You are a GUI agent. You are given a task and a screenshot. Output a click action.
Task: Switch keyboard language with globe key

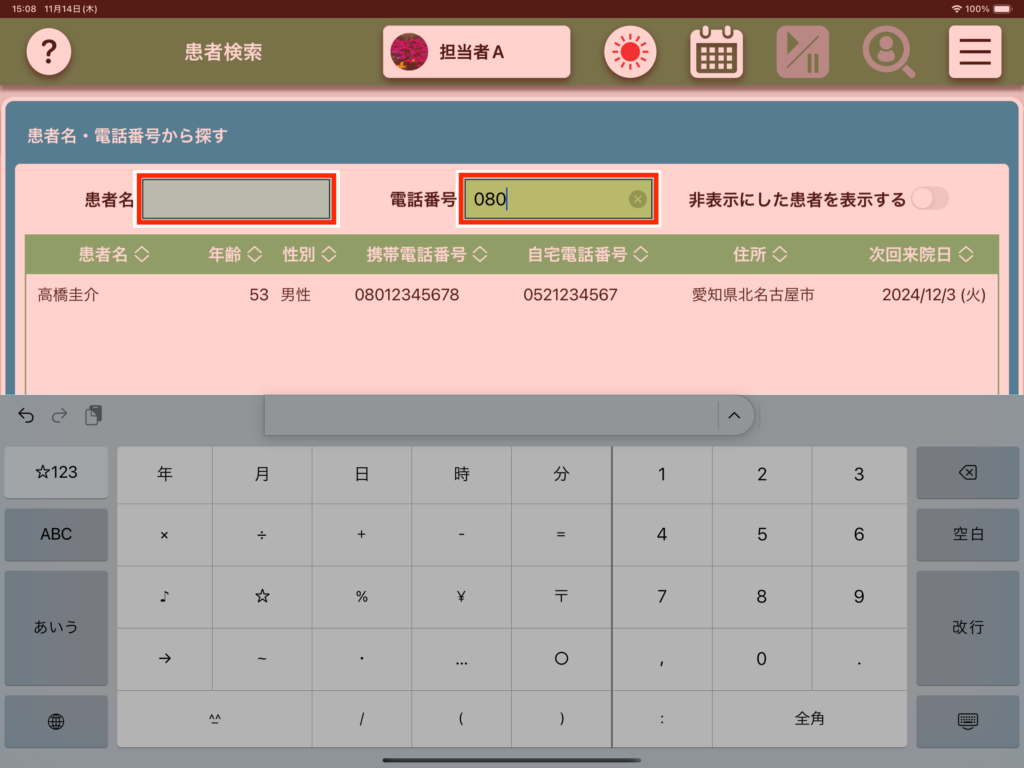56,721
